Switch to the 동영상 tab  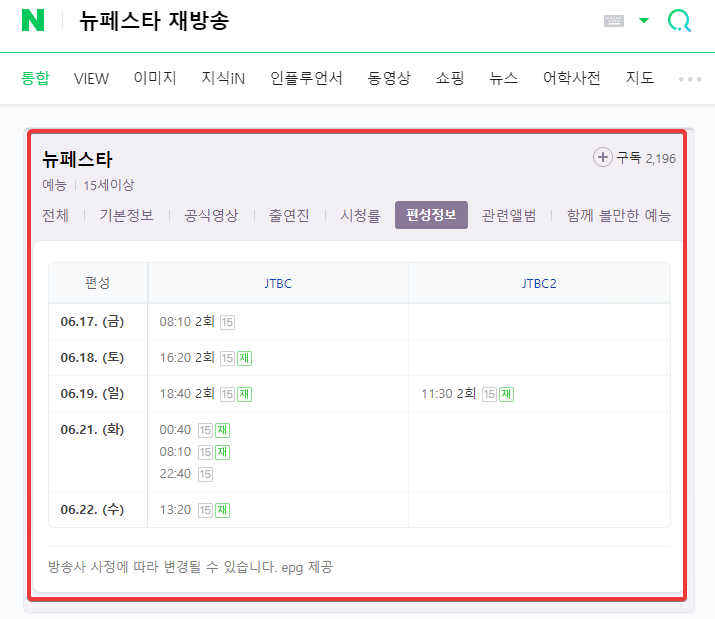(x=389, y=78)
